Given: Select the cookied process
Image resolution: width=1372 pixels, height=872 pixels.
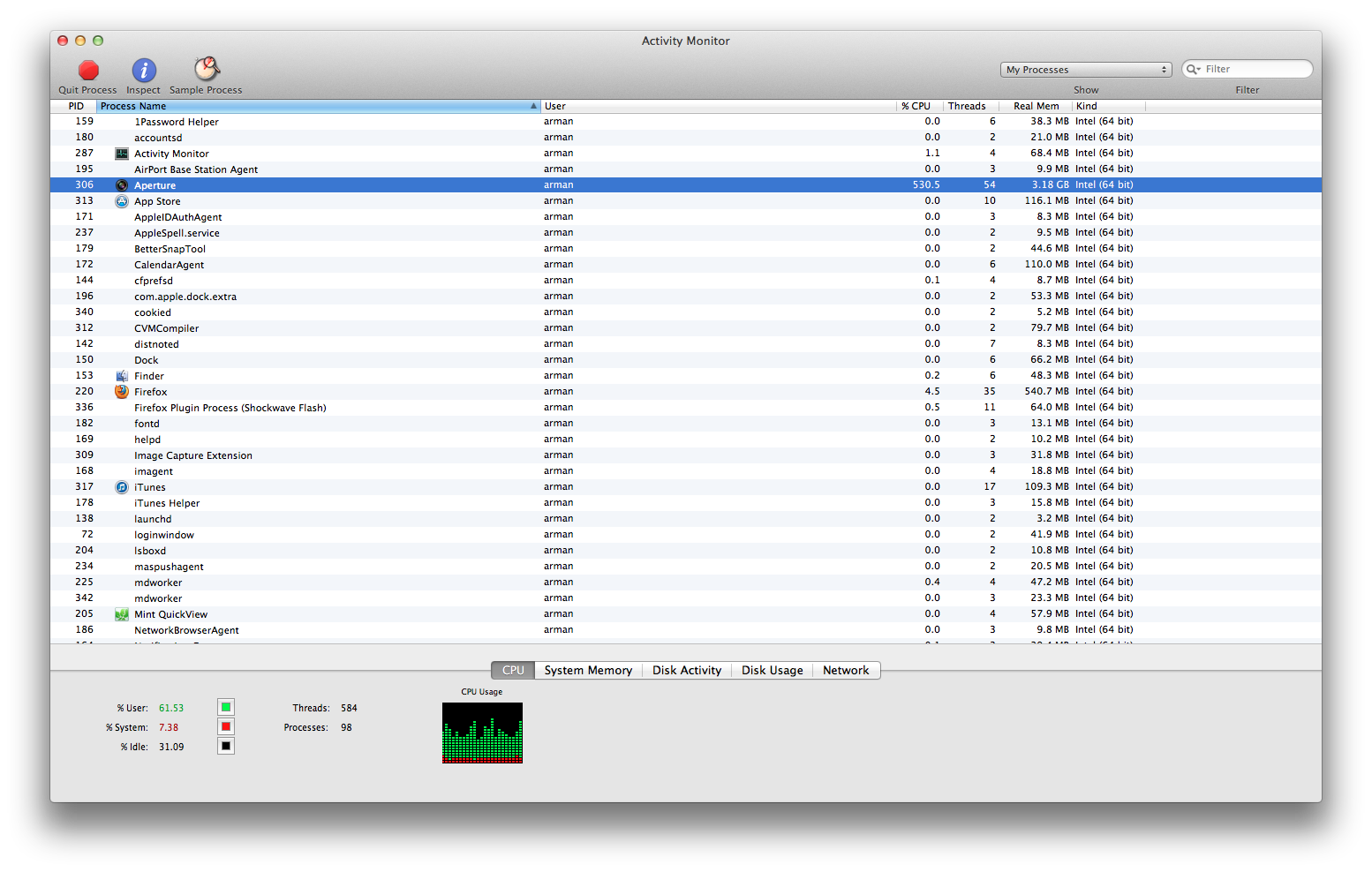Looking at the screenshot, I should (x=686, y=312).
